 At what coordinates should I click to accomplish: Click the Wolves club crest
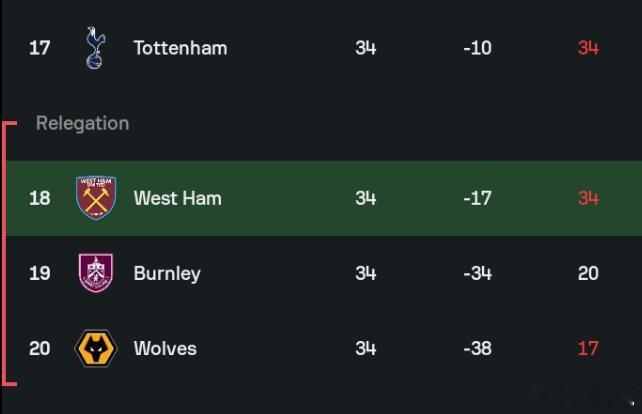point(96,348)
